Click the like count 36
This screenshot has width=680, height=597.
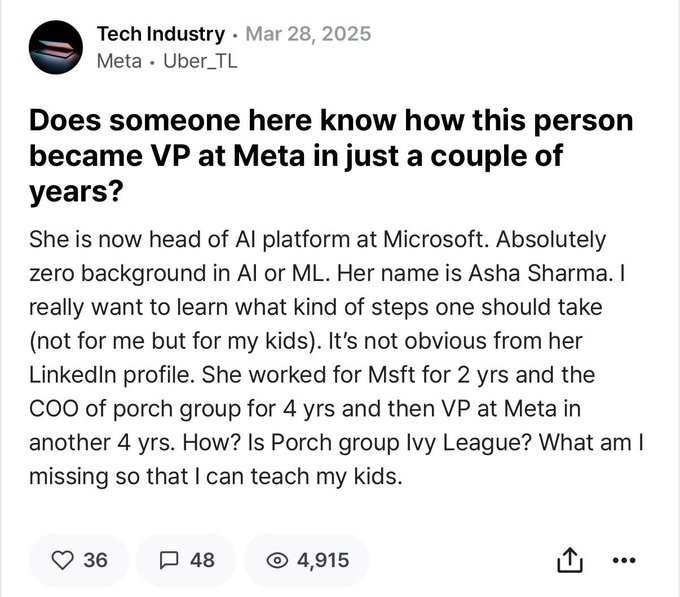point(95,560)
